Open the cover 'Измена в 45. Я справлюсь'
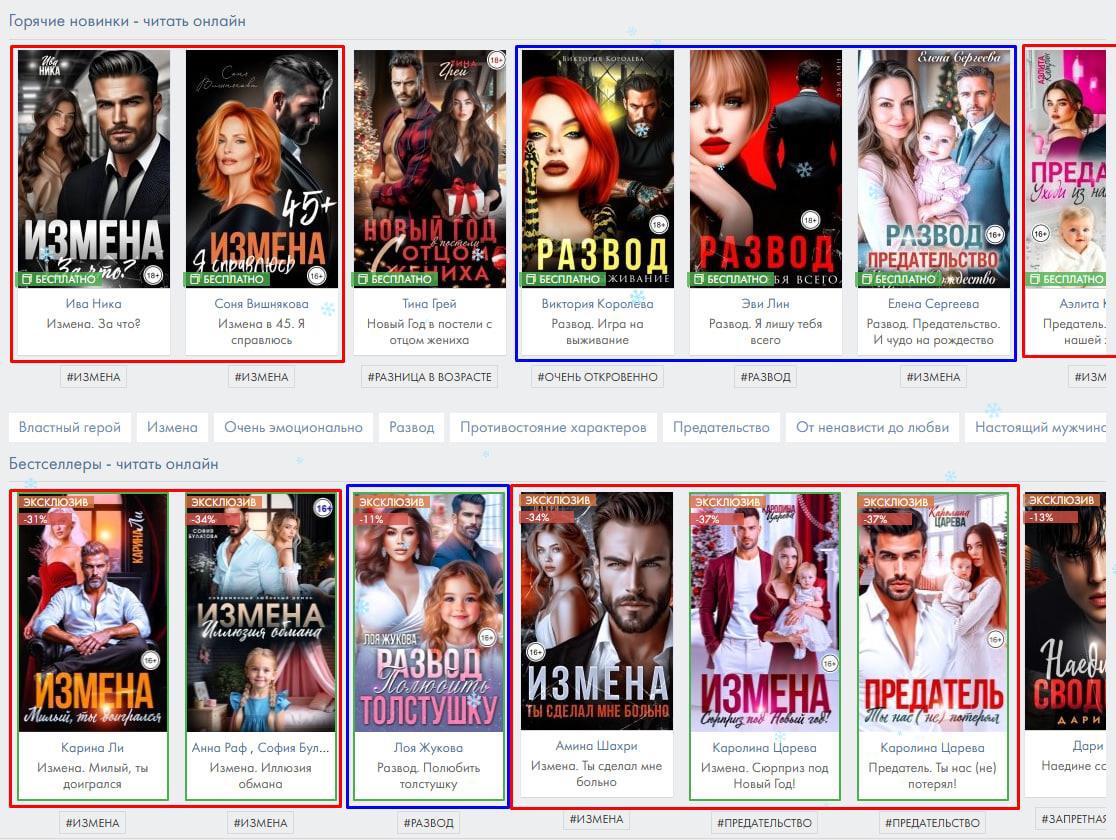 (262, 169)
